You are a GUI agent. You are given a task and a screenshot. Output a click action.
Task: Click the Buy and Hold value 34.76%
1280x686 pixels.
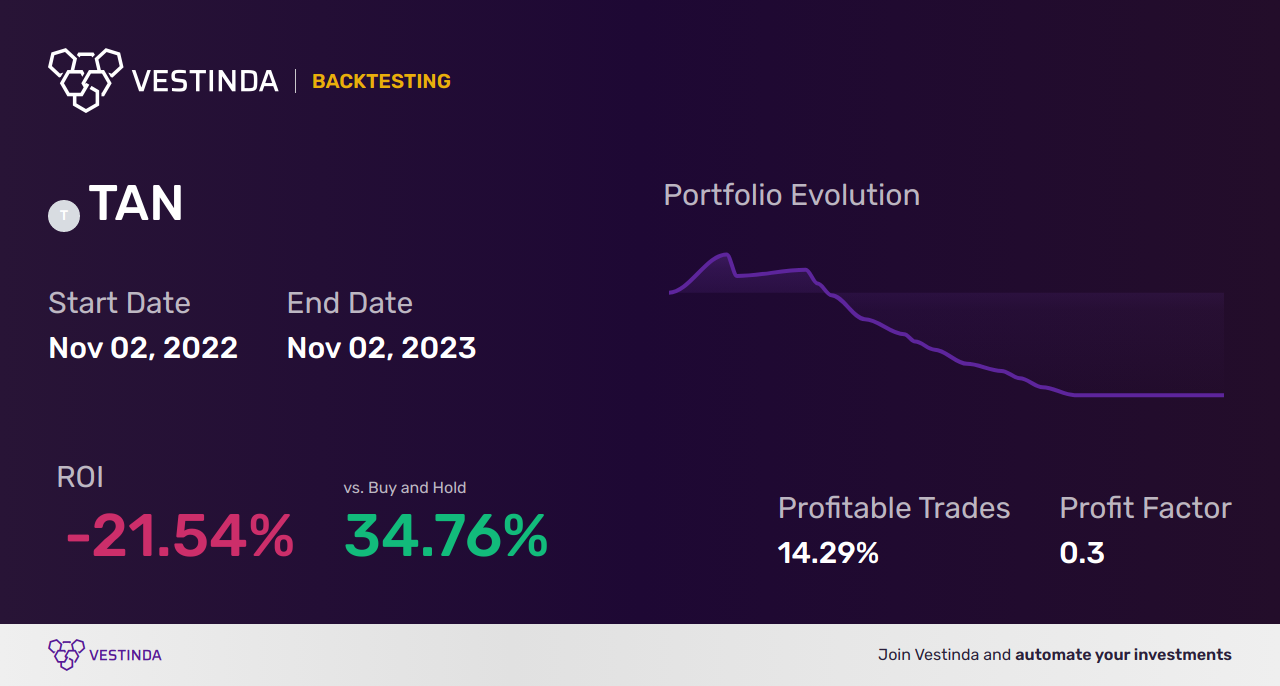[x=446, y=537]
